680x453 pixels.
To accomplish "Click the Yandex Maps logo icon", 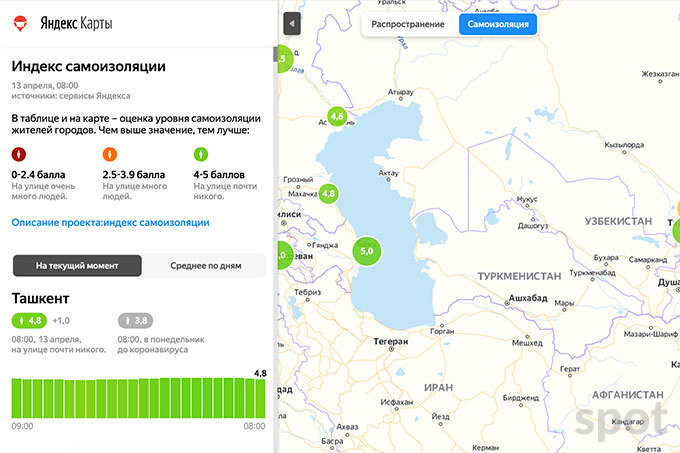I will point(20,23).
